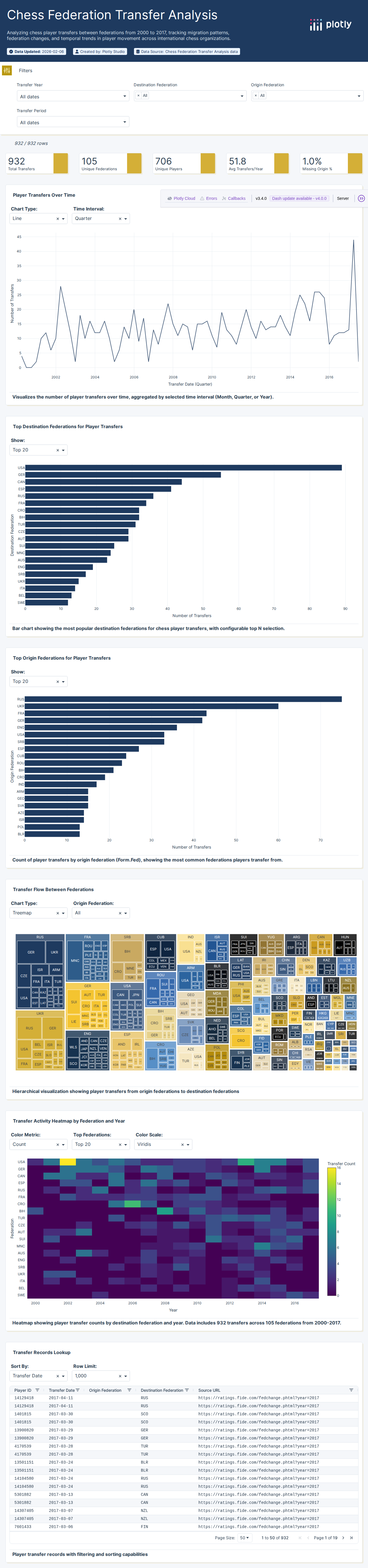The height and width of the screenshot is (1568, 368).
Task: Expand the Time Interval dropdown
Action: [126, 219]
